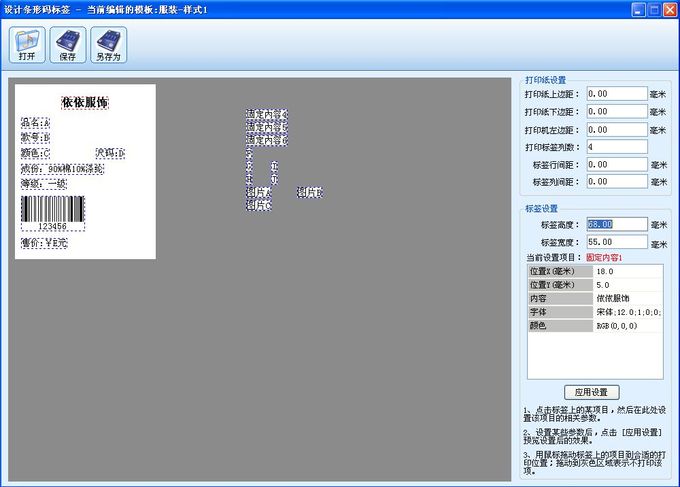The image size is (680, 487).
Task: Select the 颜色 RGB(0,0,0) property value
Action: tap(627, 326)
